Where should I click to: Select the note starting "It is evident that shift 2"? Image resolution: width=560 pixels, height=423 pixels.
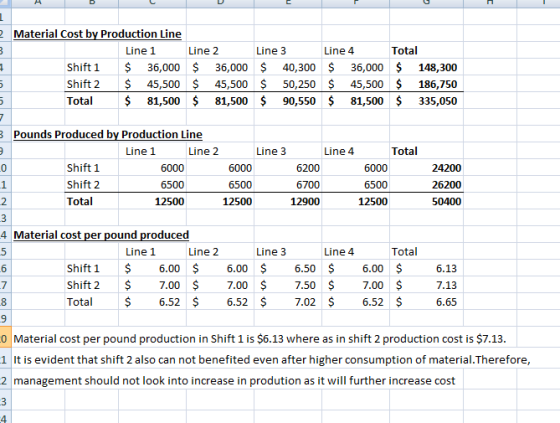tap(272, 359)
